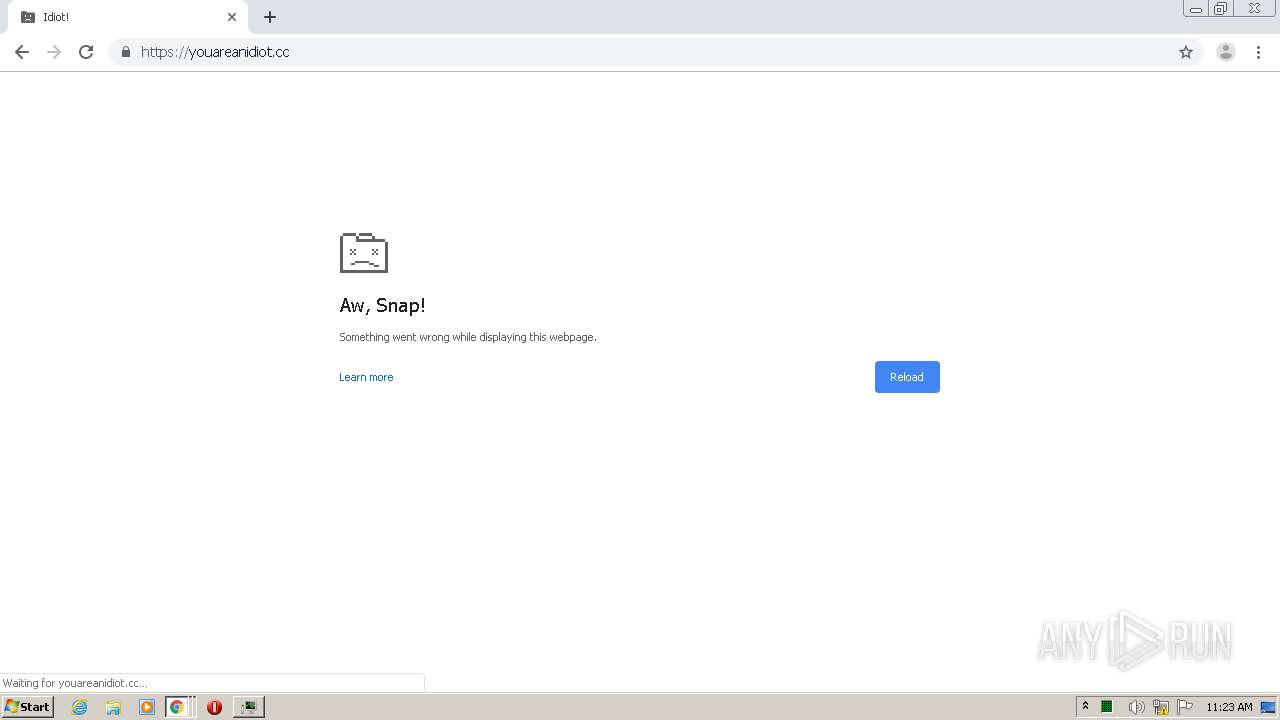This screenshot has width=1280, height=720.
Task: Click the Show desktop button
Action: click(x=1268, y=707)
